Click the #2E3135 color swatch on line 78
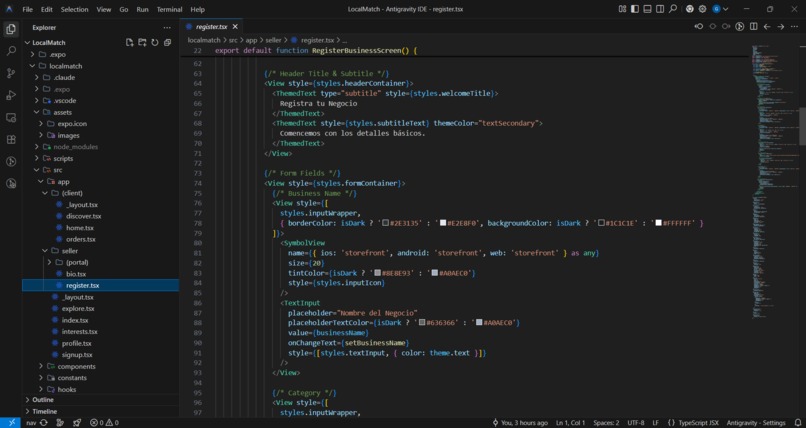 tap(385, 223)
